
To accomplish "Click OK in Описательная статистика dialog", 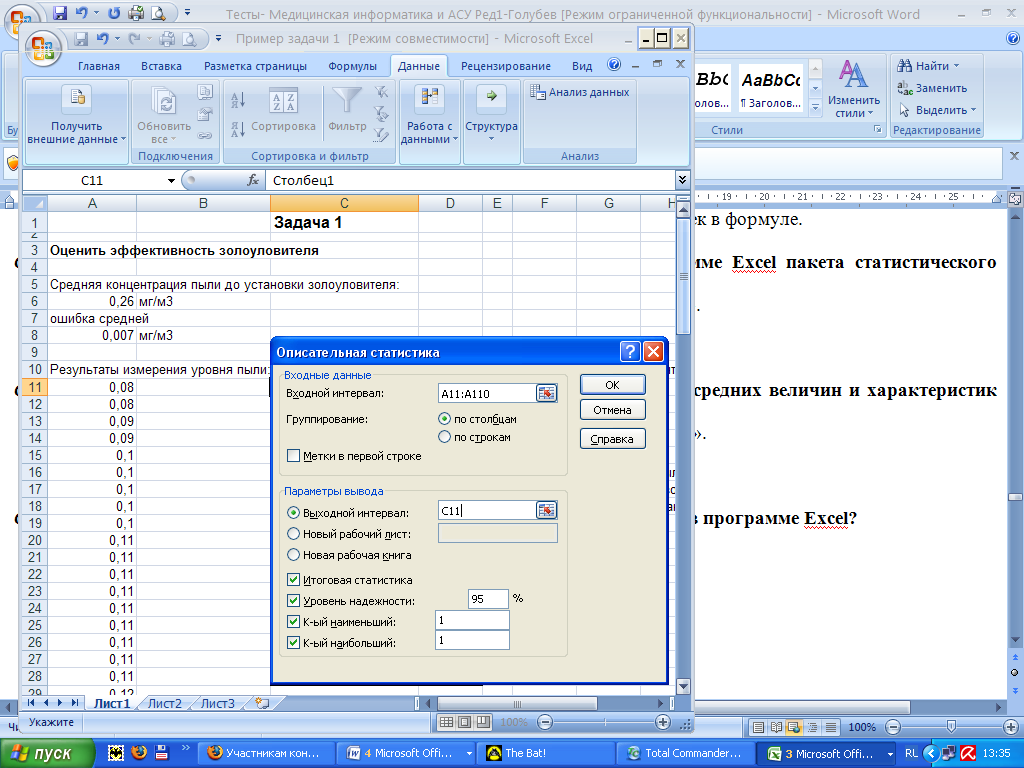I will coord(613,385).
